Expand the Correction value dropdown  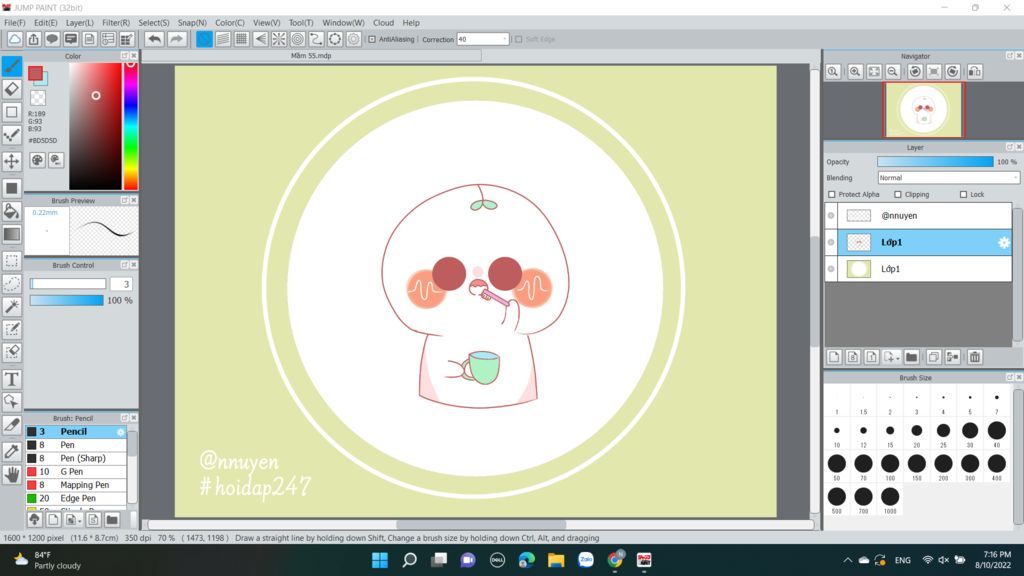(505, 40)
